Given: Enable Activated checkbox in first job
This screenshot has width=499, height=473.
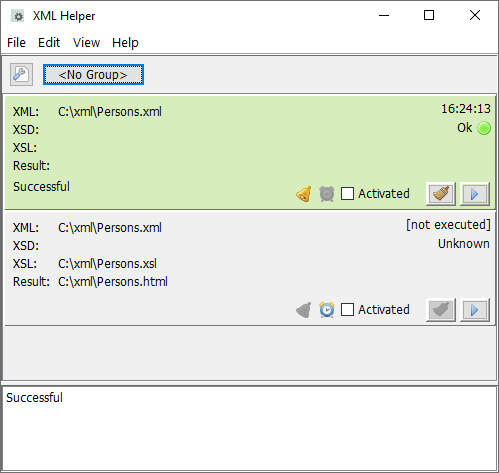Looking at the screenshot, I should point(347,194).
